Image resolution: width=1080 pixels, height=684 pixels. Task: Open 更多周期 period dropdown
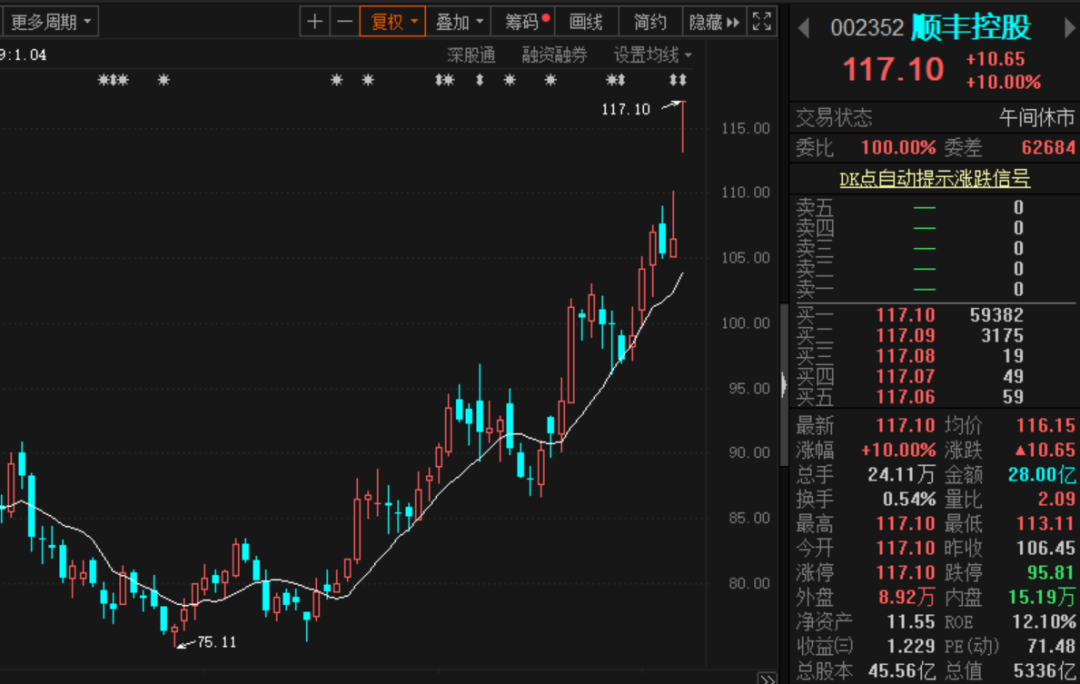(50, 22)
